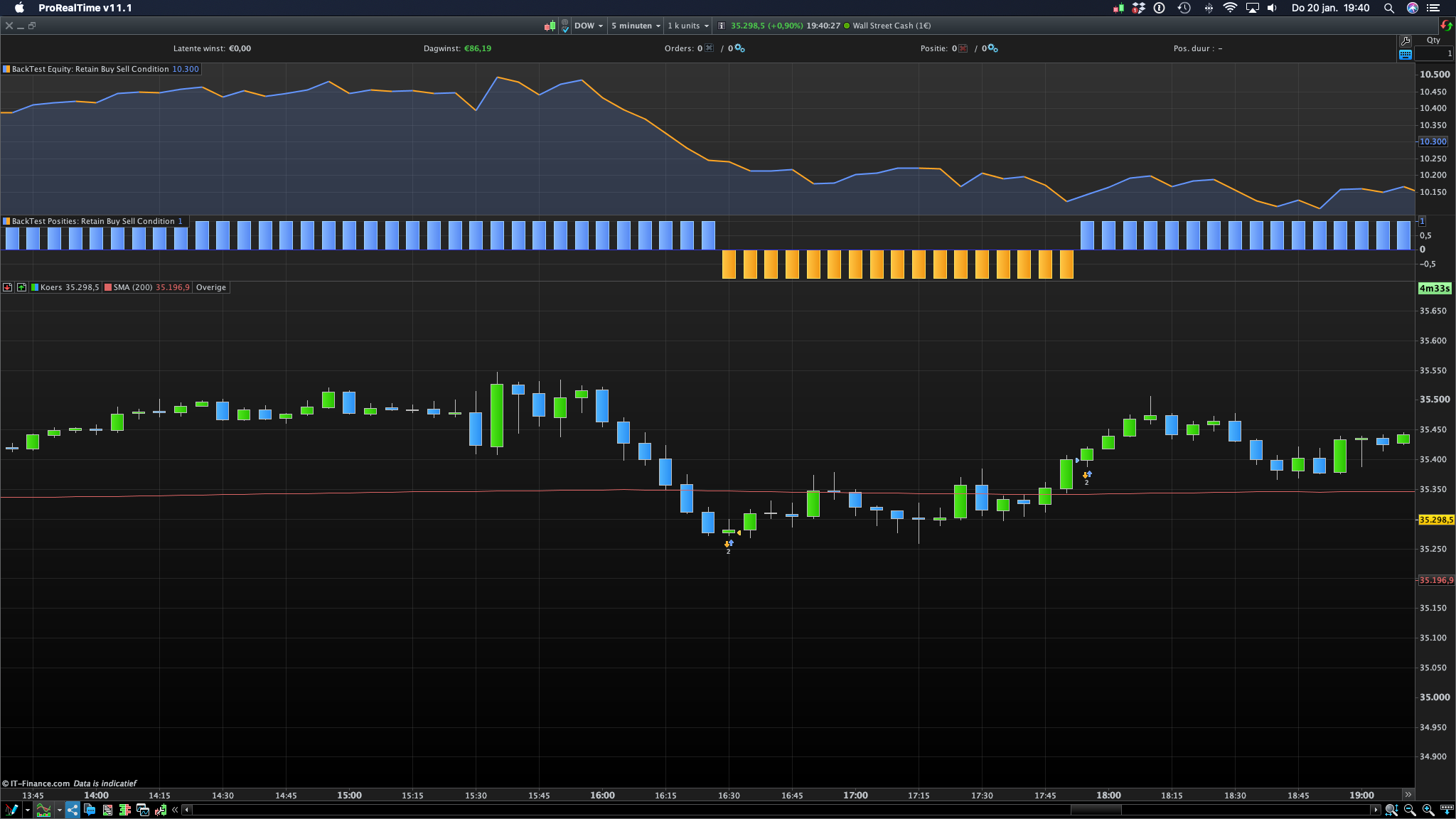1456x819 pixels.
Task: Open the ProRealTime menu in menu bar
Action: [85, 8]
